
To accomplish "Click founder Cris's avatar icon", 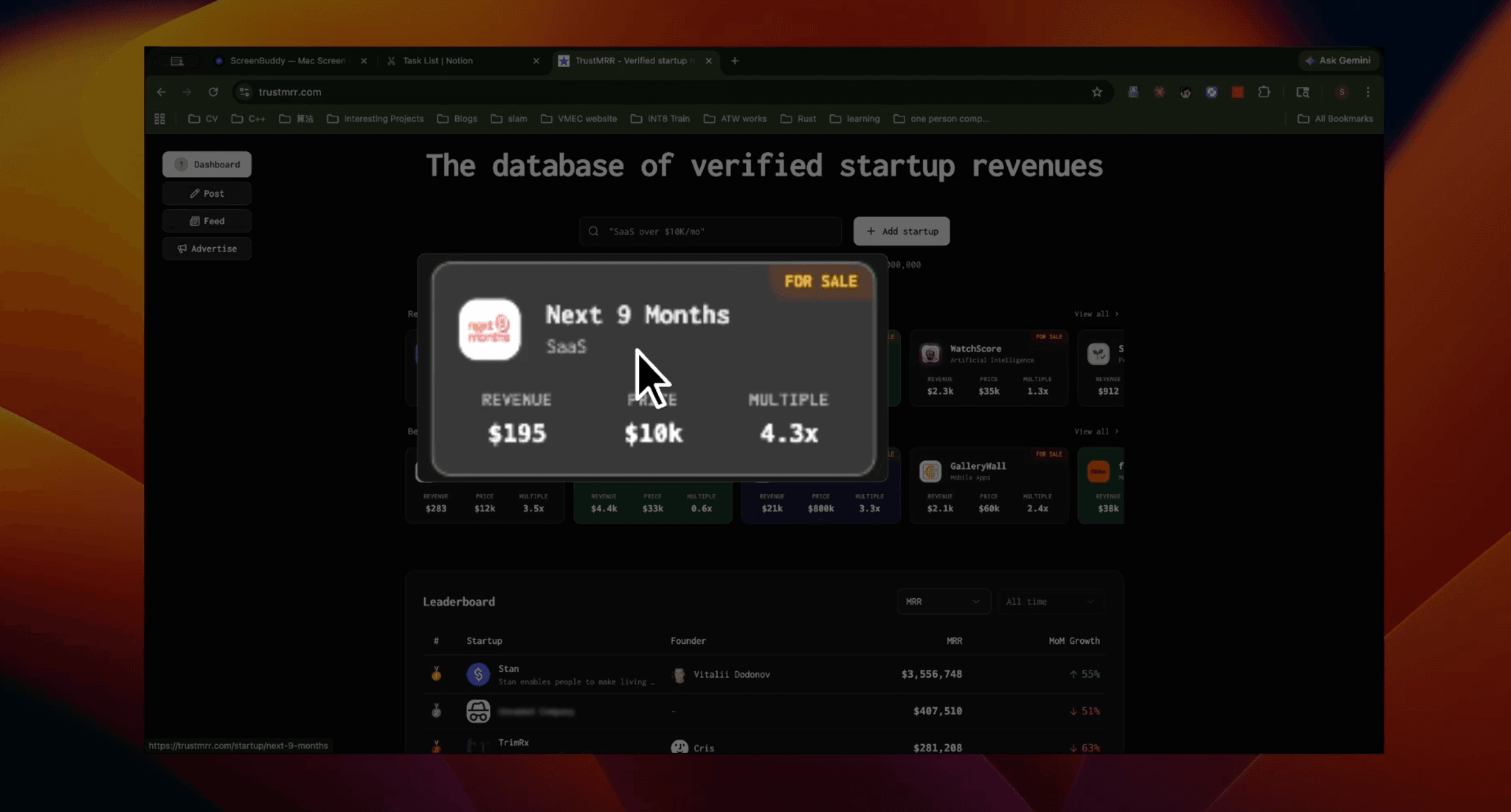I will pos(679,747).
